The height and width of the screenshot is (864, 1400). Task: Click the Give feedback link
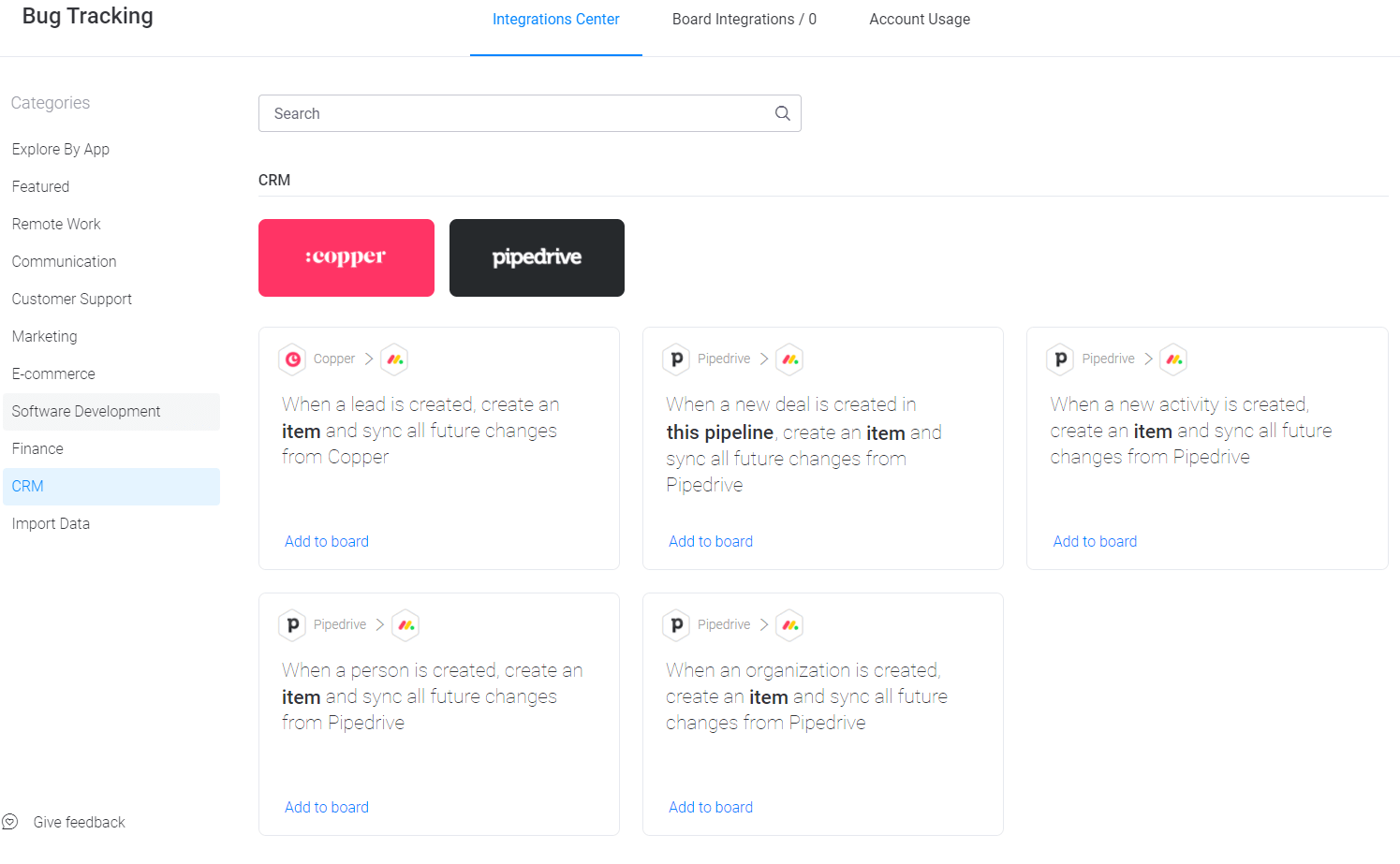click(79, 822)
